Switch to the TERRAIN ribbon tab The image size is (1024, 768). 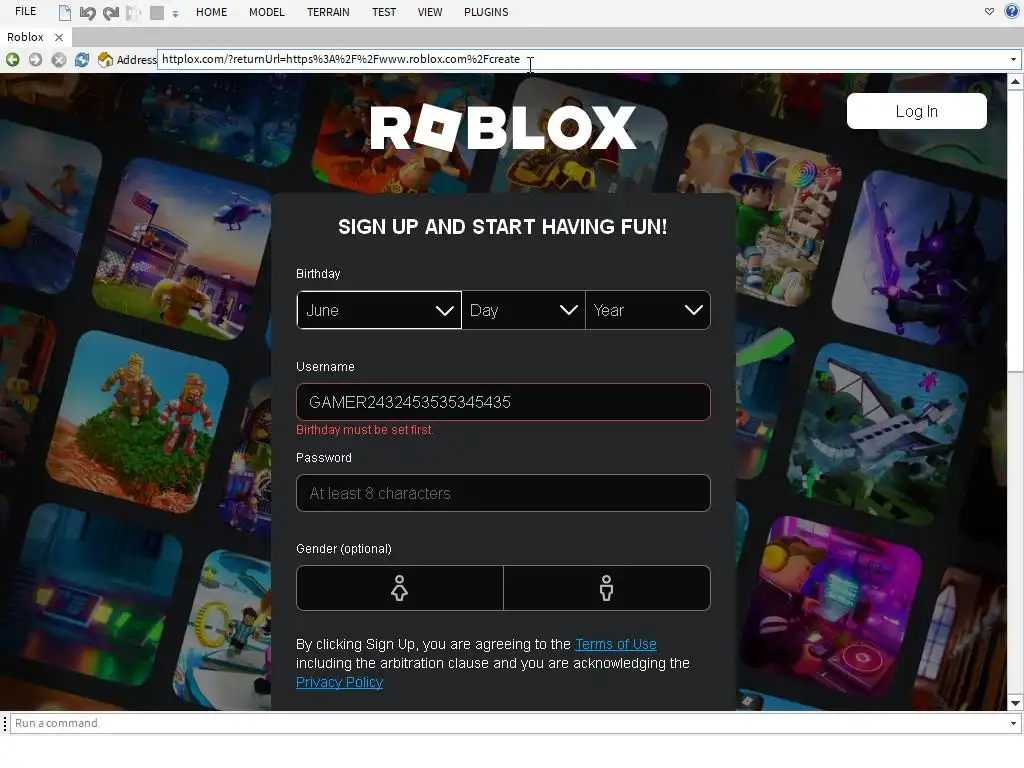tap(328, 12)
